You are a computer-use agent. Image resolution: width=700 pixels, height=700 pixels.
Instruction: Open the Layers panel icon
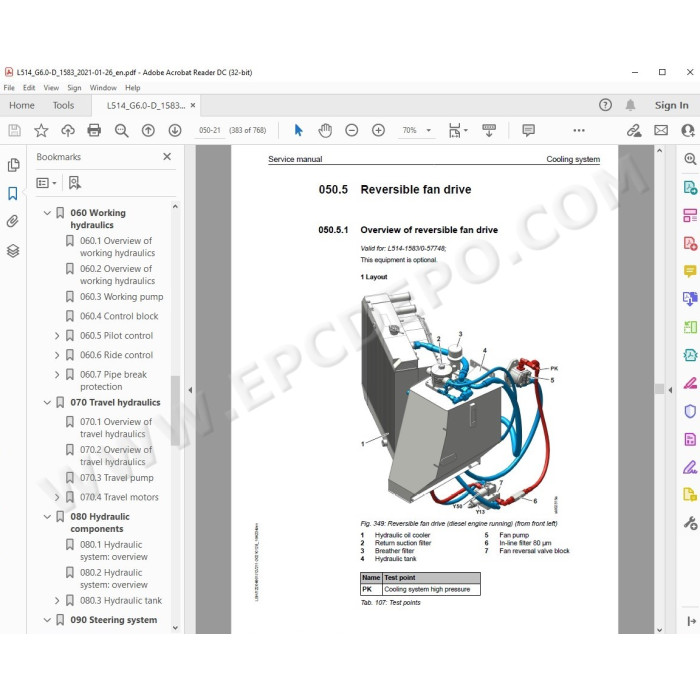13,251
